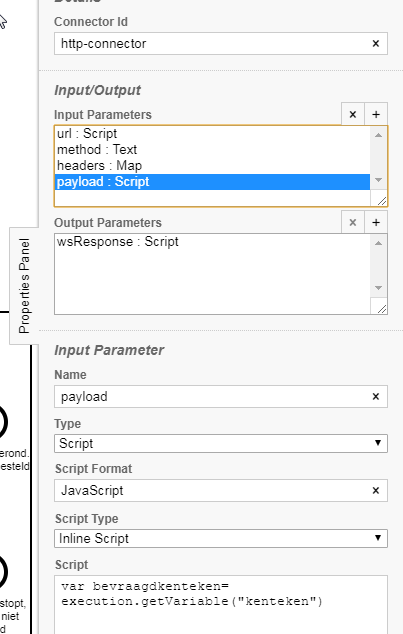Screen dimensions: 403x634
Task: Clear the payload Name field
Action: (376, 397)
